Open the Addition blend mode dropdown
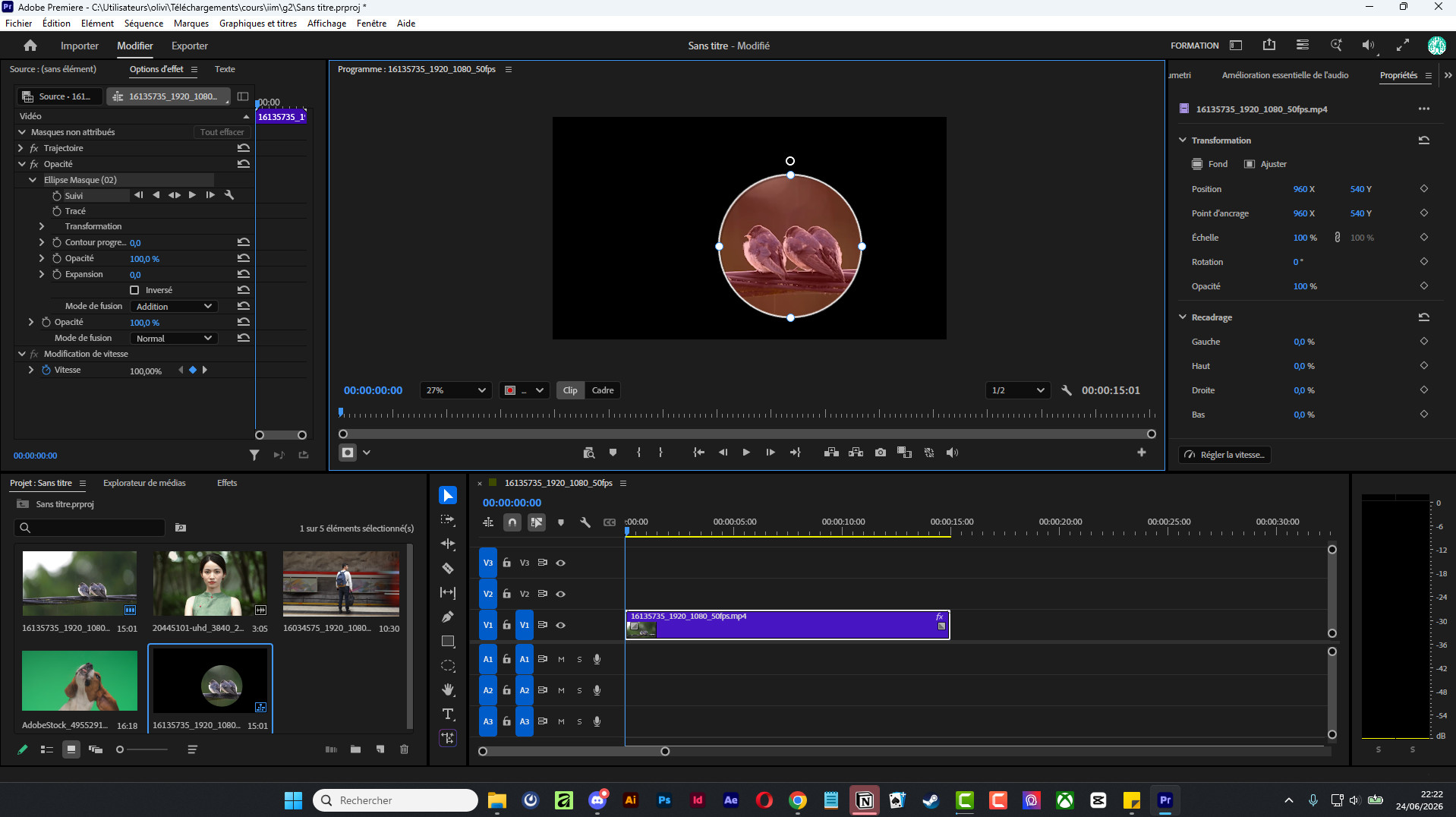Image resolution: width=1456 pixels, height=817 pixels. coord(174,306)
